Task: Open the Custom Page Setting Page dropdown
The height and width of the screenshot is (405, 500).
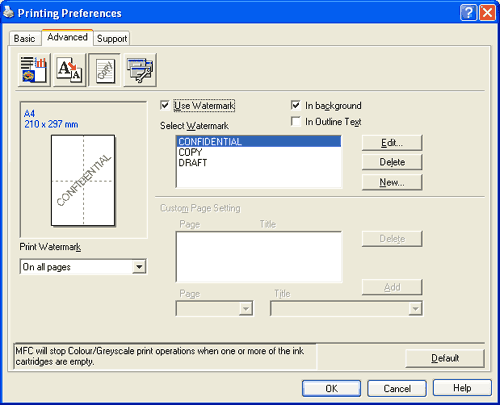Action: coord(246,309)
